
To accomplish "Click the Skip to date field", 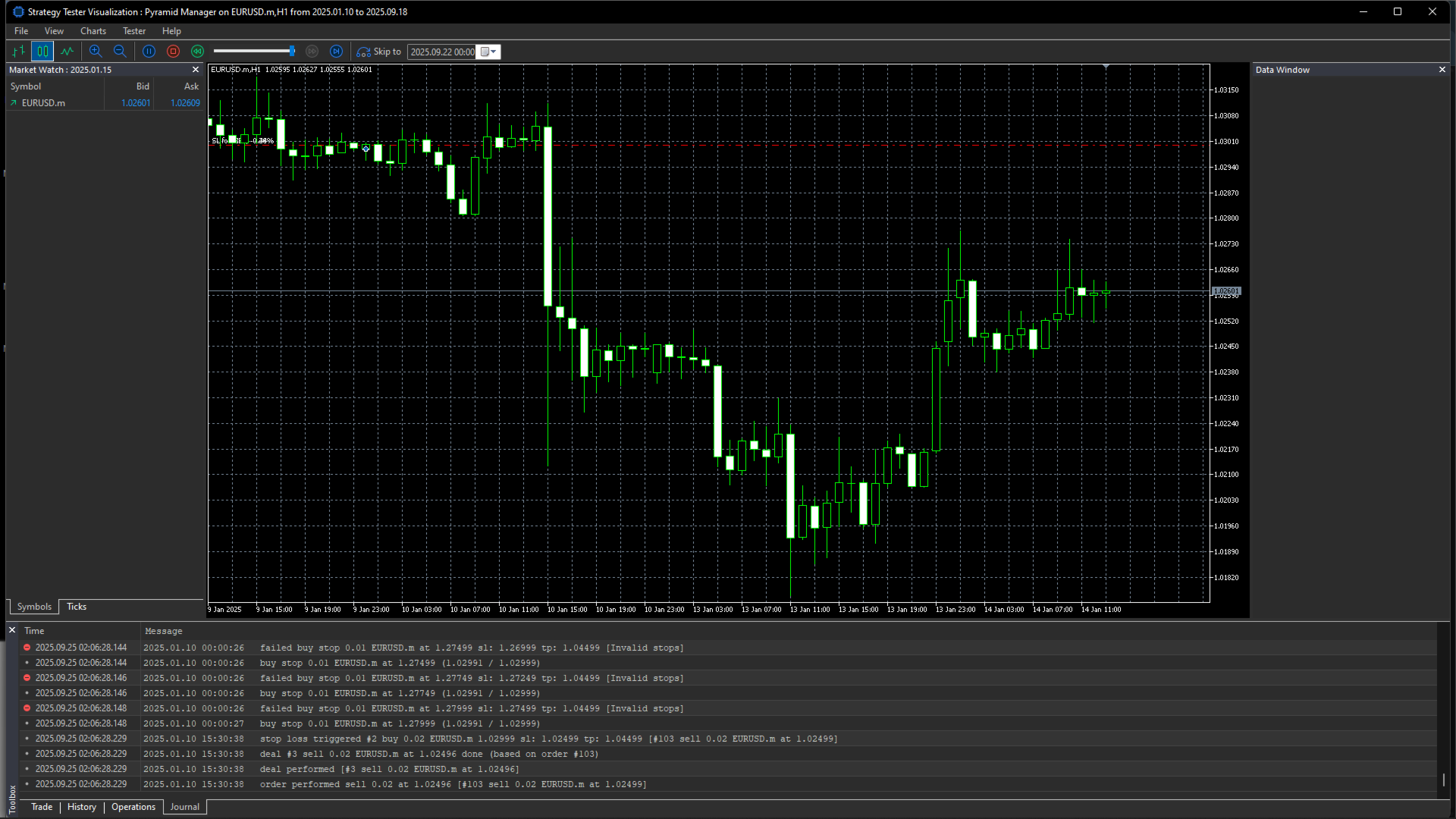I will [442, 52].
